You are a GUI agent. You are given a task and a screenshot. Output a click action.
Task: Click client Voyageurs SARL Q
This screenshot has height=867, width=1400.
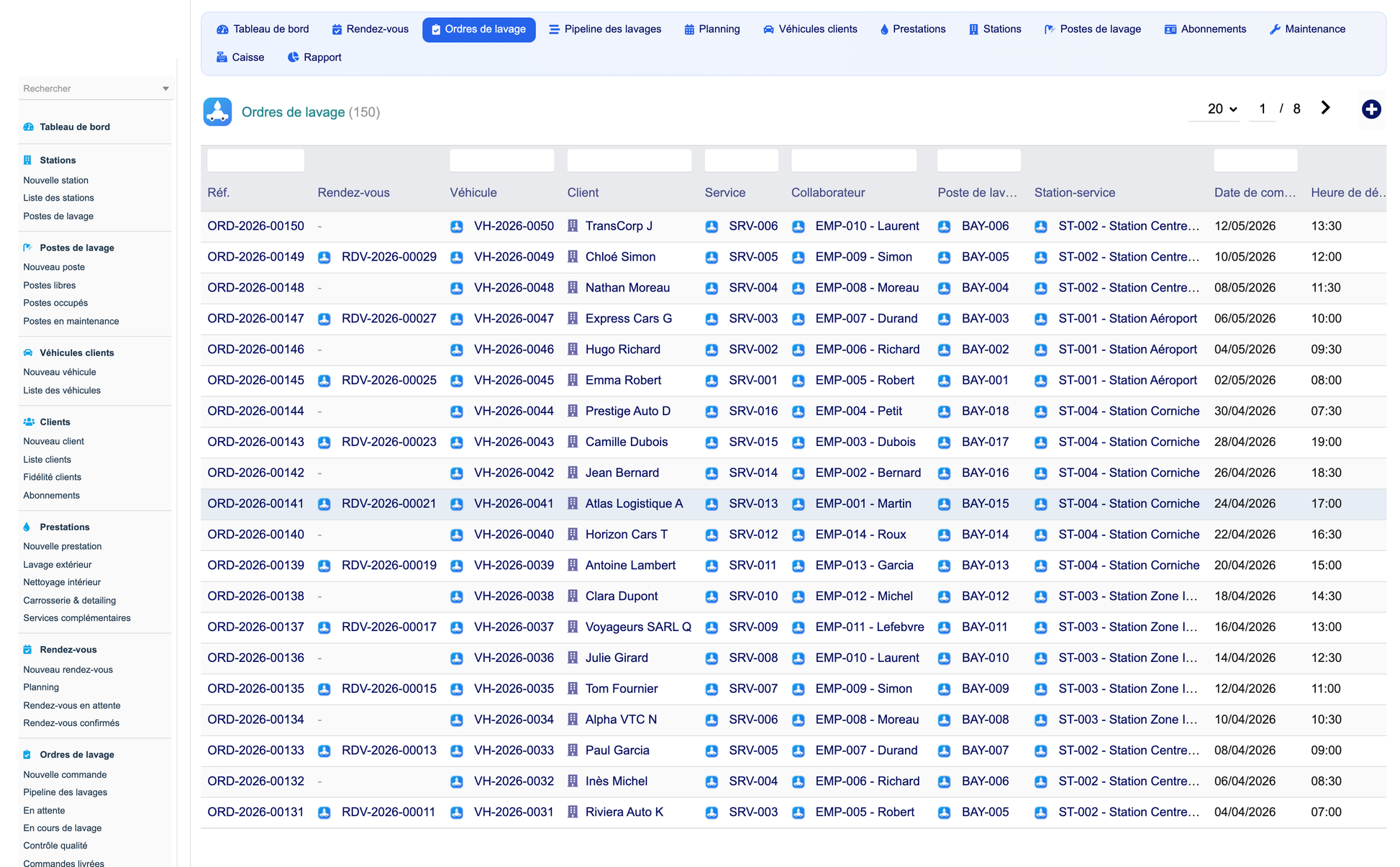[x=638, y=627]
